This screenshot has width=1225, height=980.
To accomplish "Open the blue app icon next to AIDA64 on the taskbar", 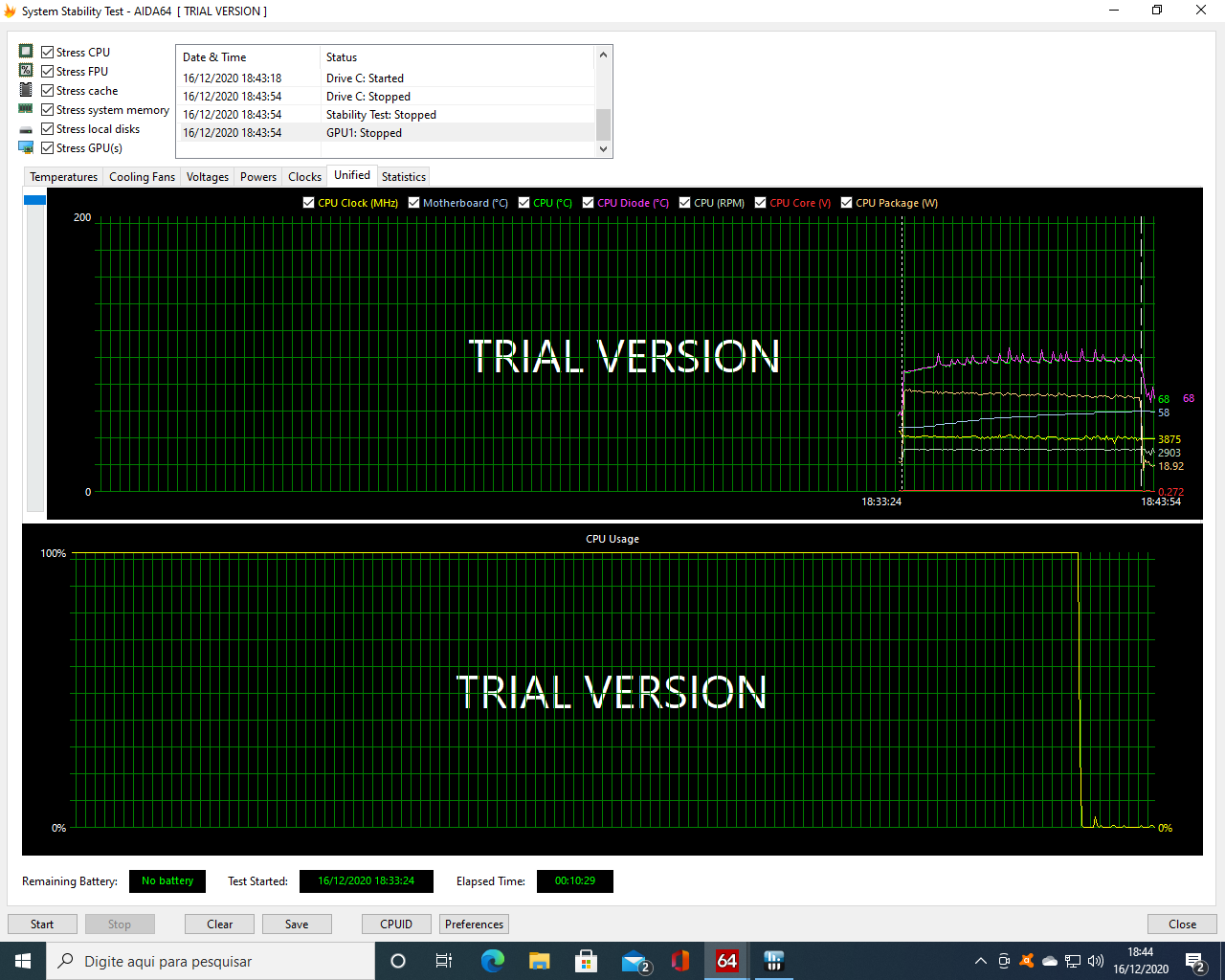I will [774, 961].
